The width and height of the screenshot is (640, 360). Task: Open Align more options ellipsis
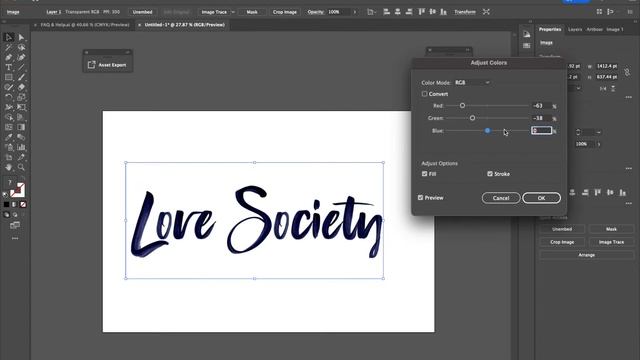pos(629,203)
